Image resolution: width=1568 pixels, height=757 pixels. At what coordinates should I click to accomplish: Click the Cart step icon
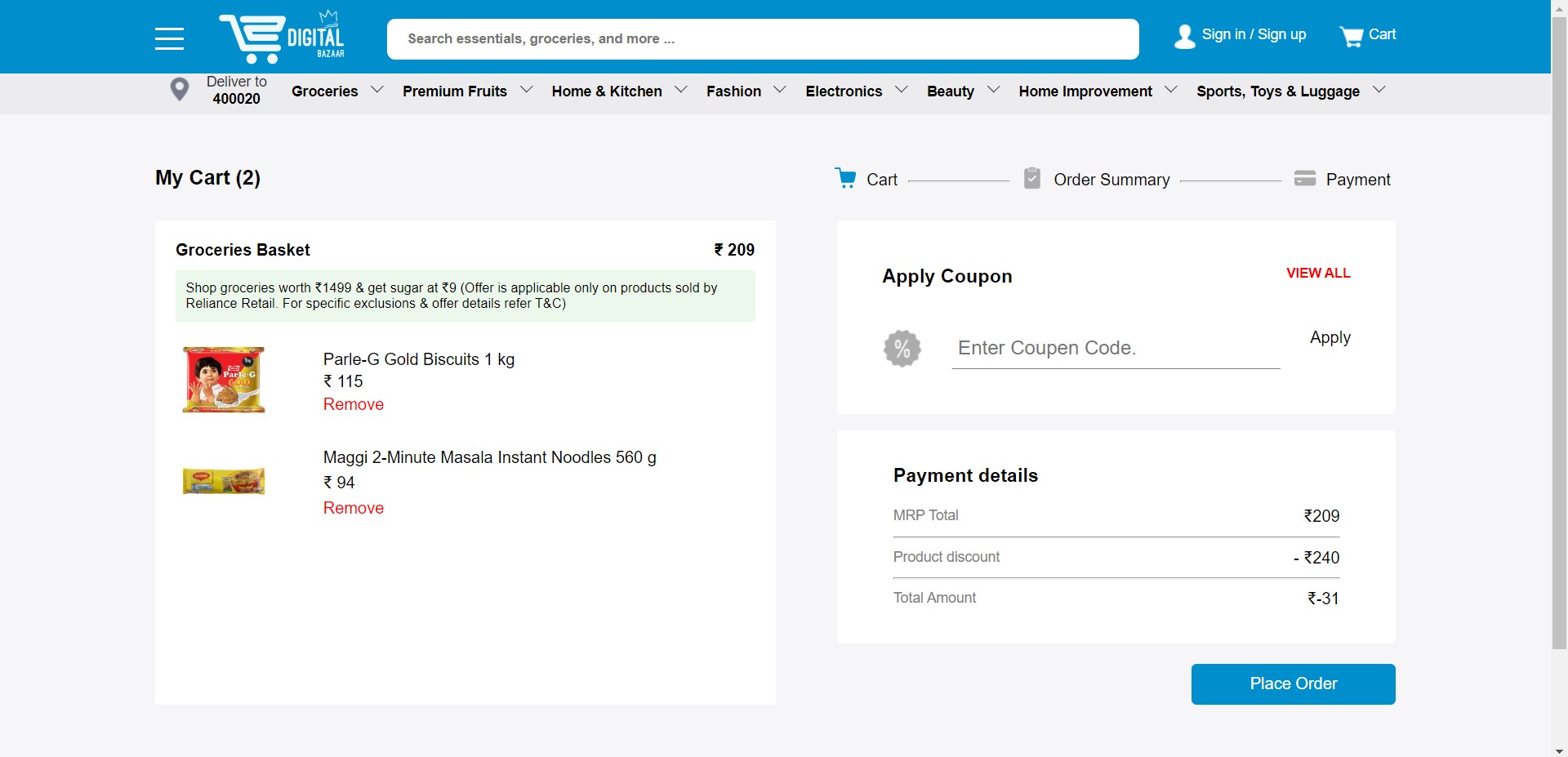pos(846,178)
